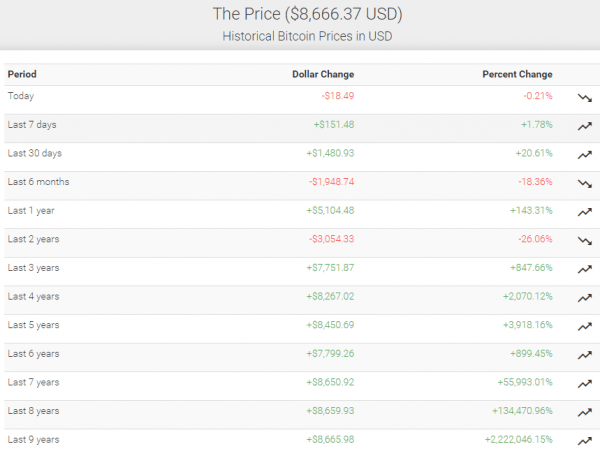Click the downward trend icon for Last 6 months

tap(585, 184)
